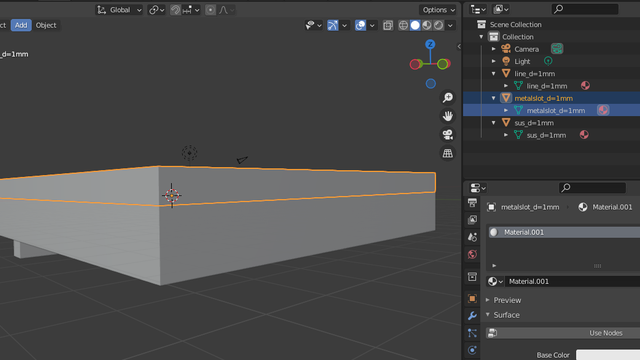The height and width of the screenshot is (360, 640).
Task: Open the Modifiers wrench tab
Action: pos(473,316)
